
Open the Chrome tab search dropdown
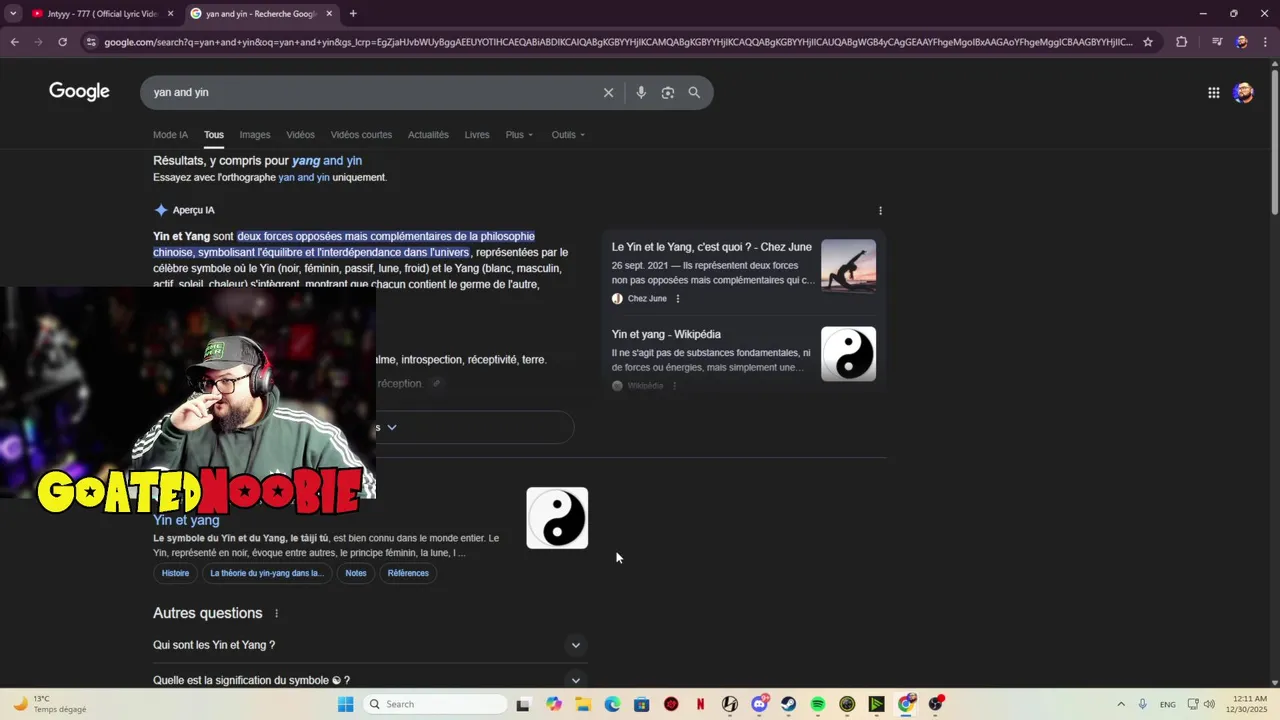point(13,13)
